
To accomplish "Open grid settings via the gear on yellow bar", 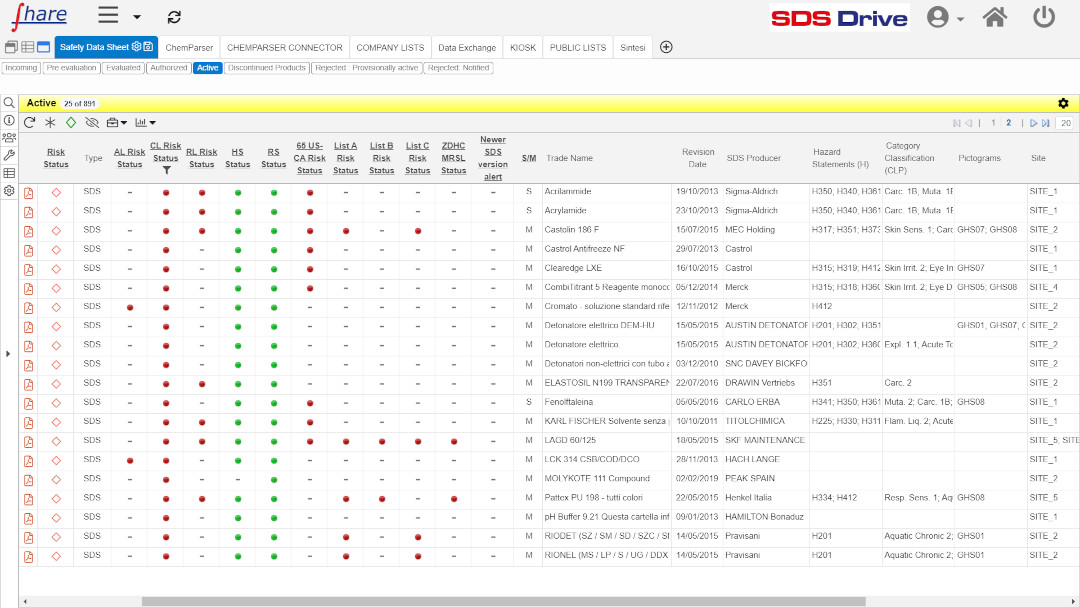I will pyautogui.click(x=1063, y=103).
